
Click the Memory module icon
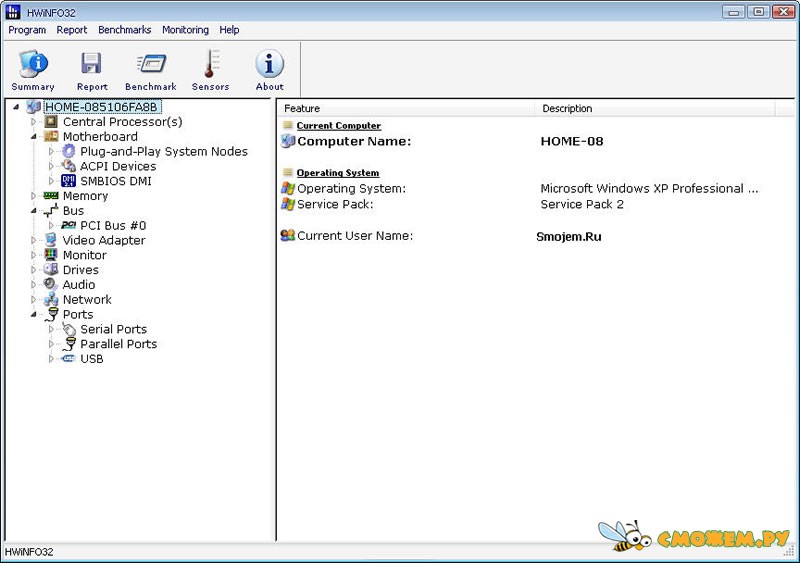(x=51, y=195)
